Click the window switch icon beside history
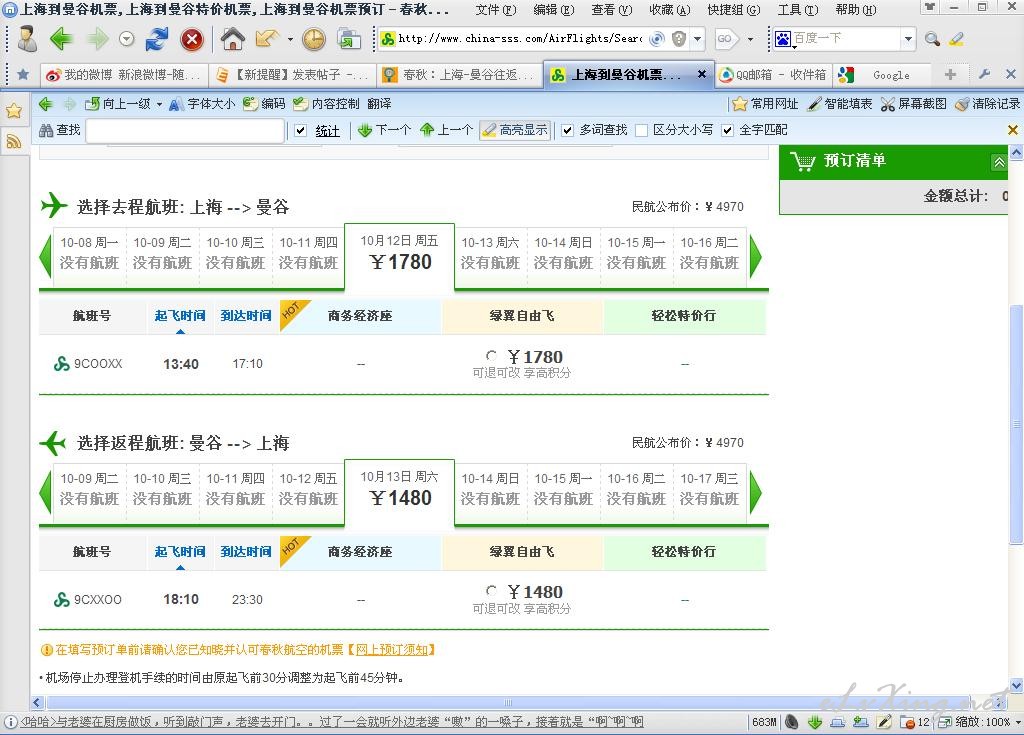The height and width of the screenshot is (735, 1024). coord(349,39)
